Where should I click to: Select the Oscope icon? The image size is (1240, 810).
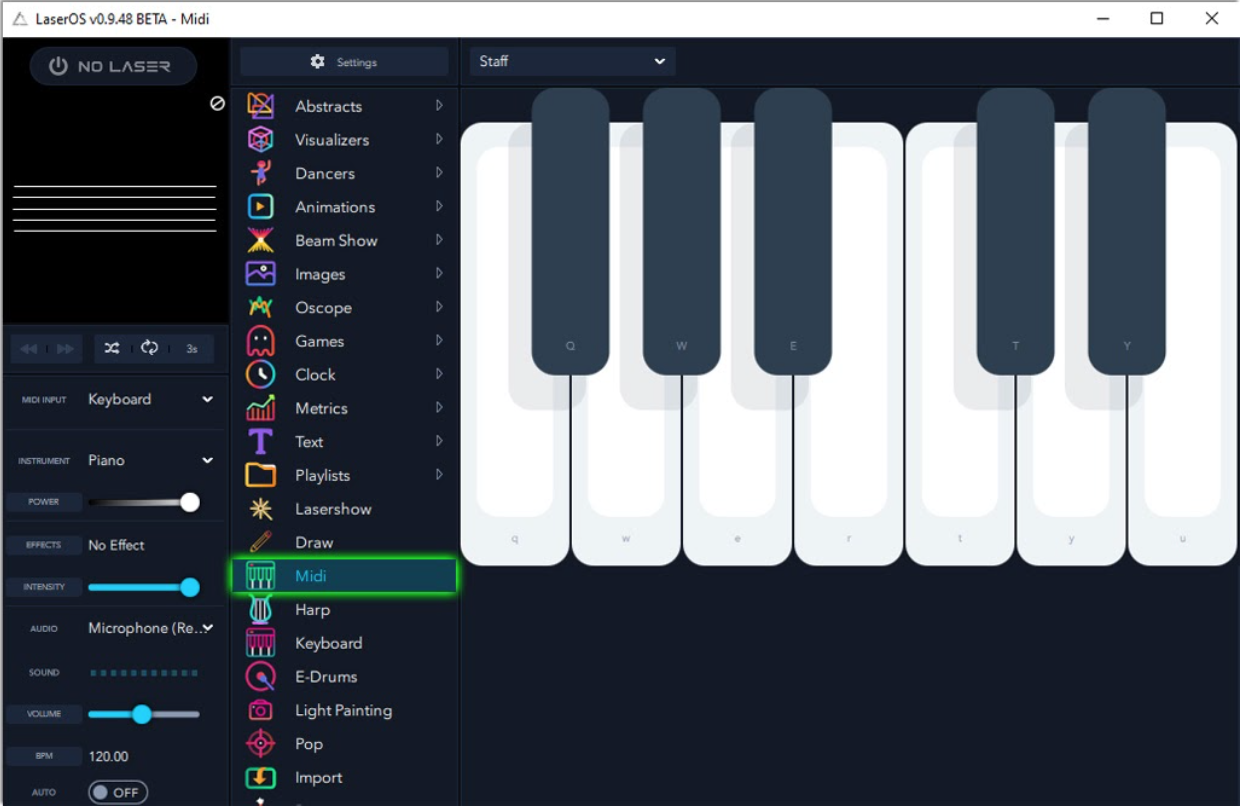coord(260,307)
